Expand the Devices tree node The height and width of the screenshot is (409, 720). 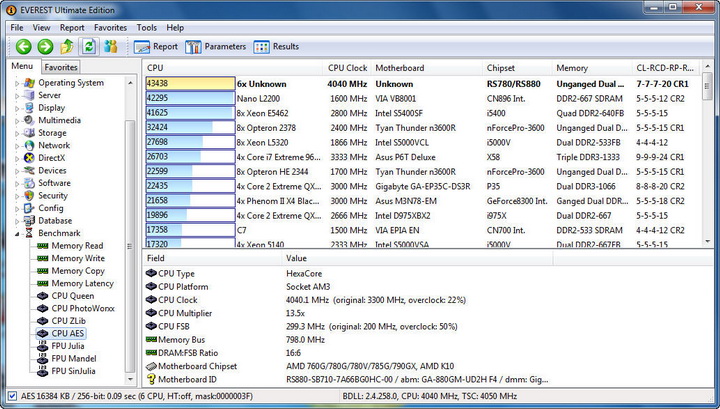[17, 171]
